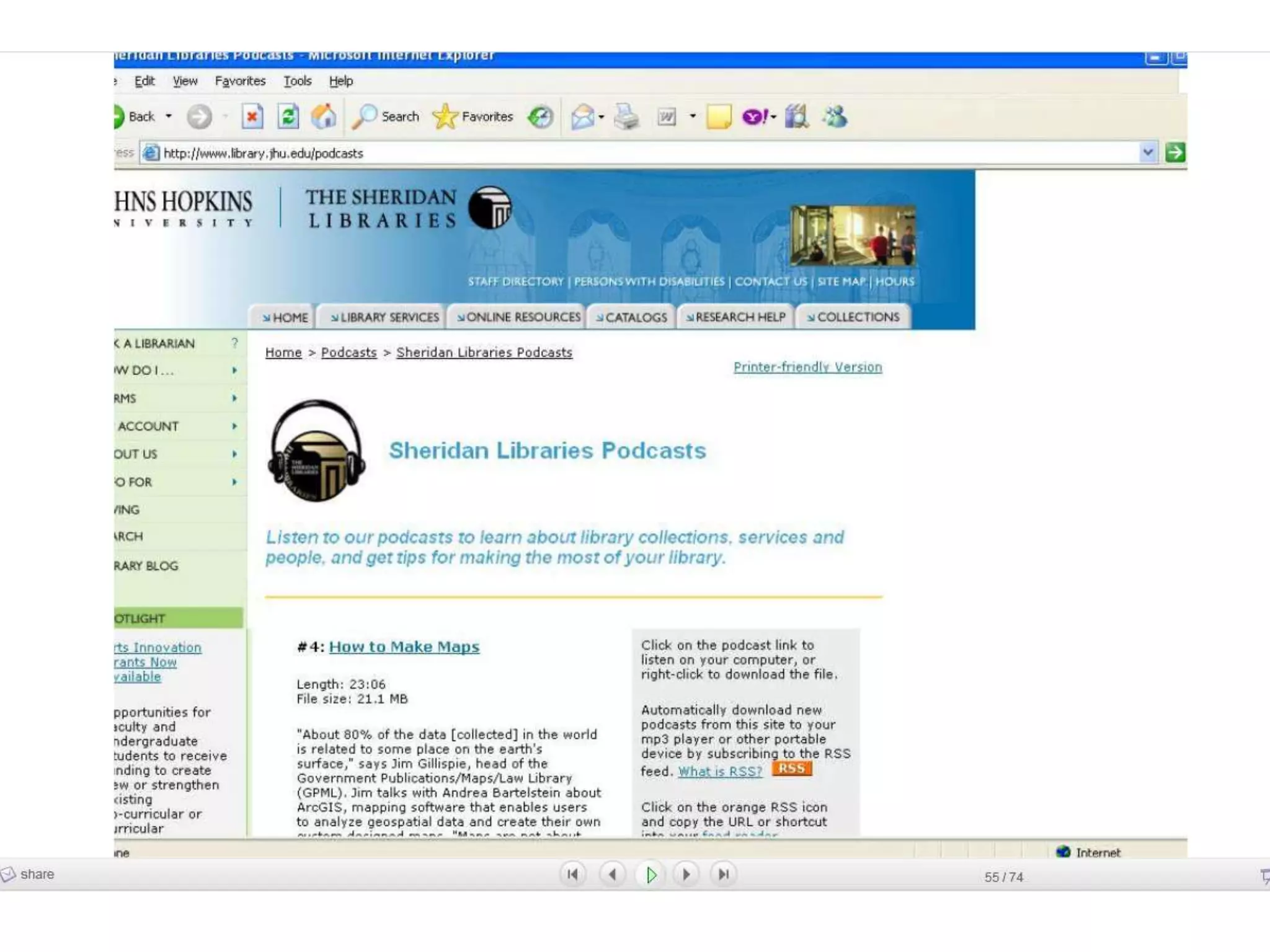Viewport: 1270px width, 952px height.
Task: Click the orange RSS feed icon
Action: click(x=791, y=769)
